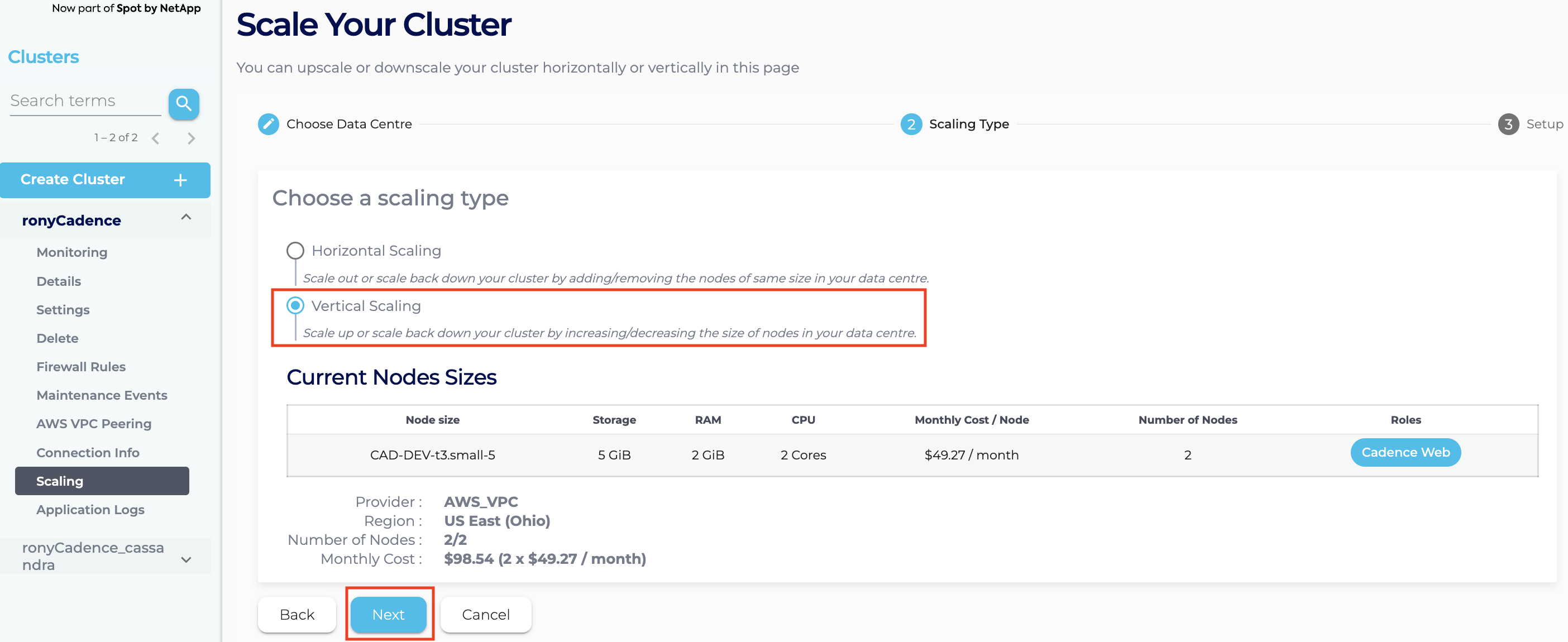This screenshot has height=642, width=1568.
Task: Click the step 3 Setup circle
Action: pos(1508,124)
